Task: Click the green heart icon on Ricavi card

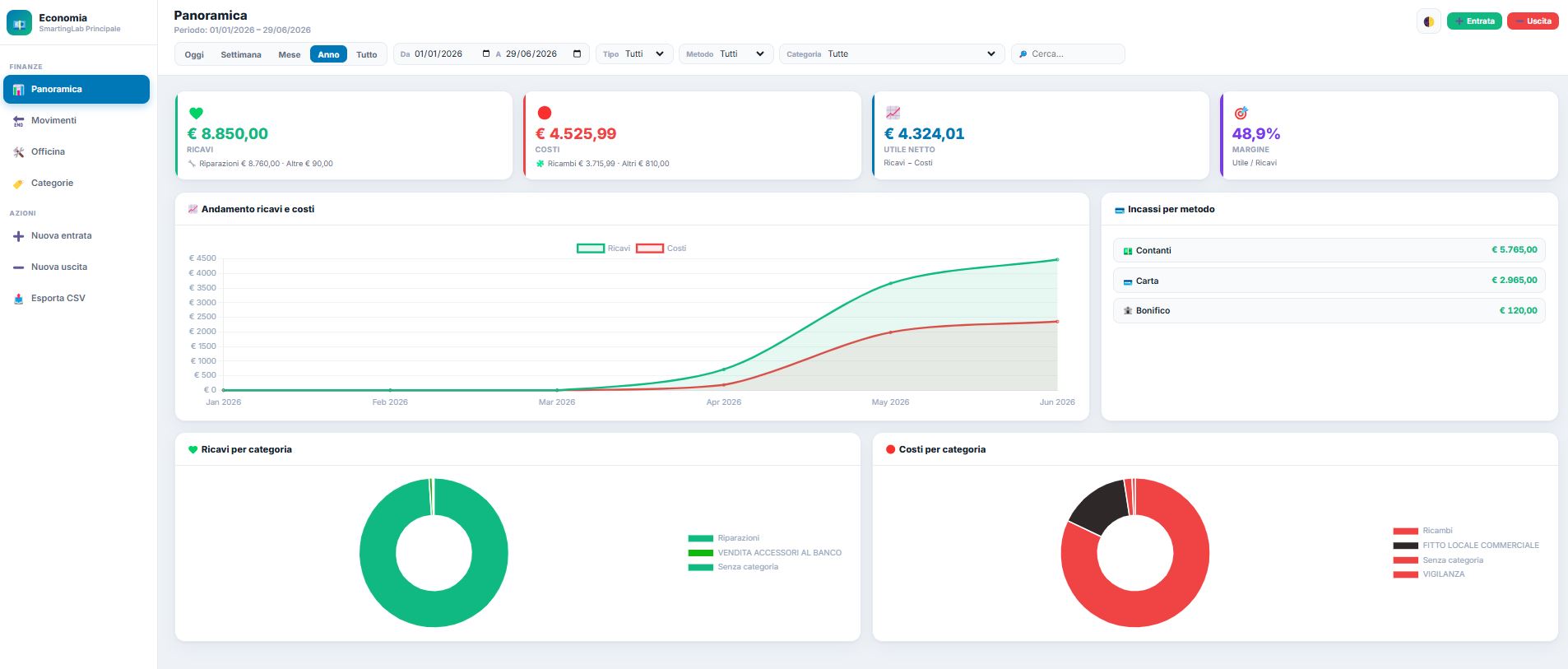Action: 196,114
